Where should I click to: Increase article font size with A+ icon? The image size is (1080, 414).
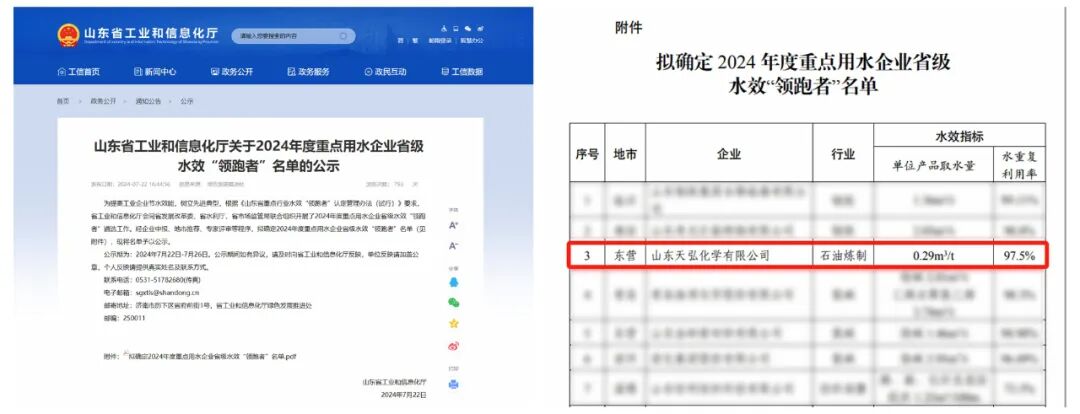coord(453,225)
